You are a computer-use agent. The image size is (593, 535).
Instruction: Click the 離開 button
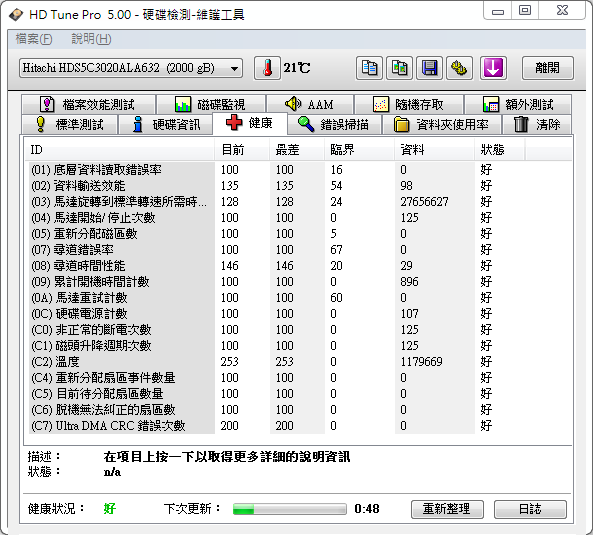click(x=548, y=68)
